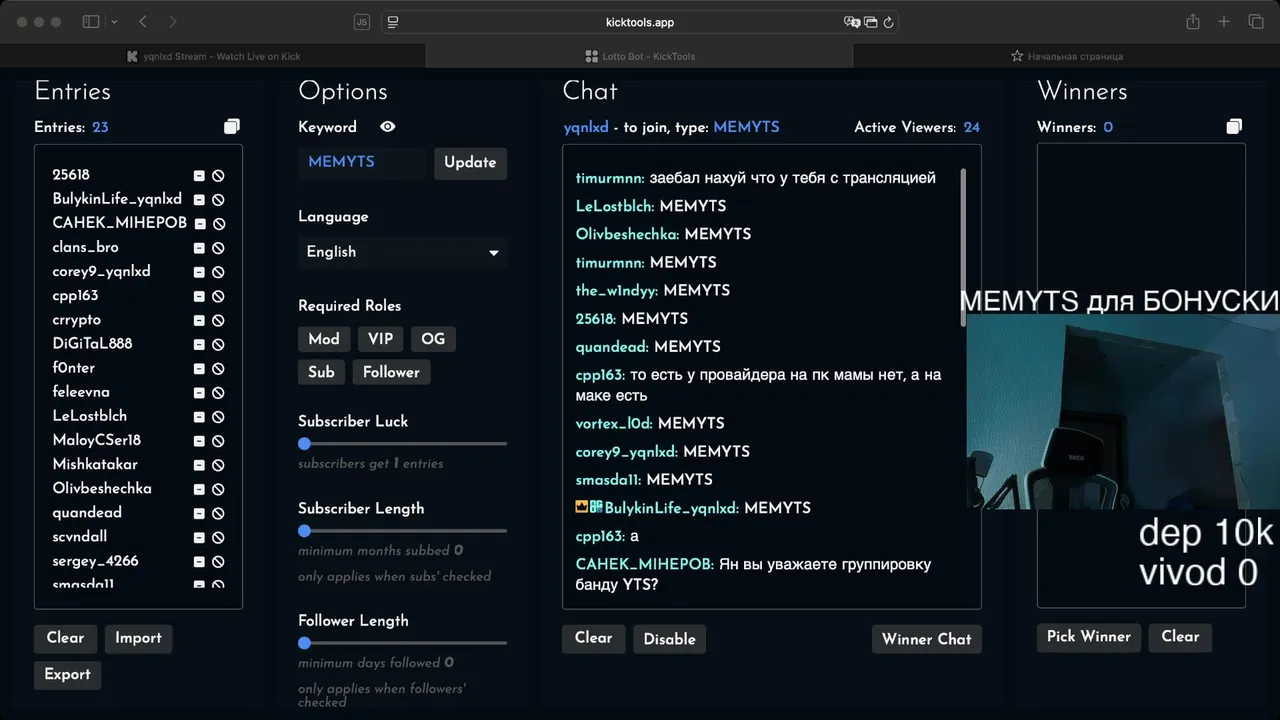
Task: Remove the entry 25618 with the minus icon
Action: point(199,175)
